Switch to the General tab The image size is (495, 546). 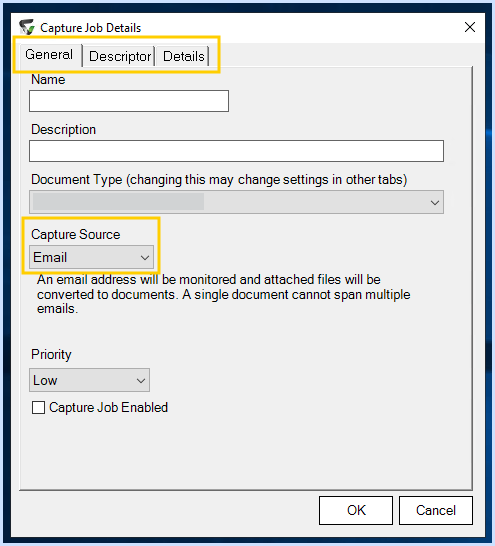click(49, 55)
